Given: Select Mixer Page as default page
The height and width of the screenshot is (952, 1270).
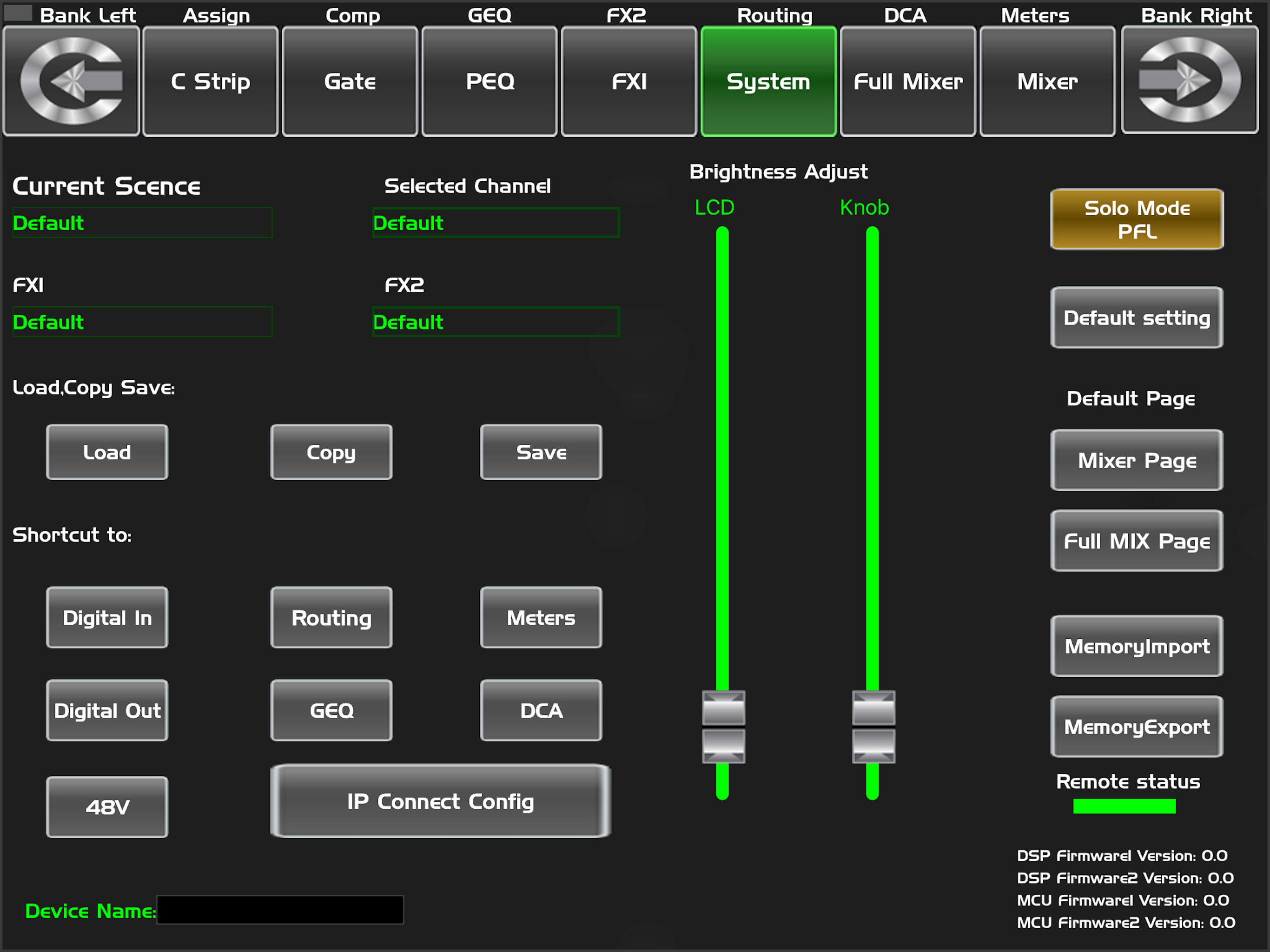Looking at the screenshot, I should click(x=1136, y=460).
